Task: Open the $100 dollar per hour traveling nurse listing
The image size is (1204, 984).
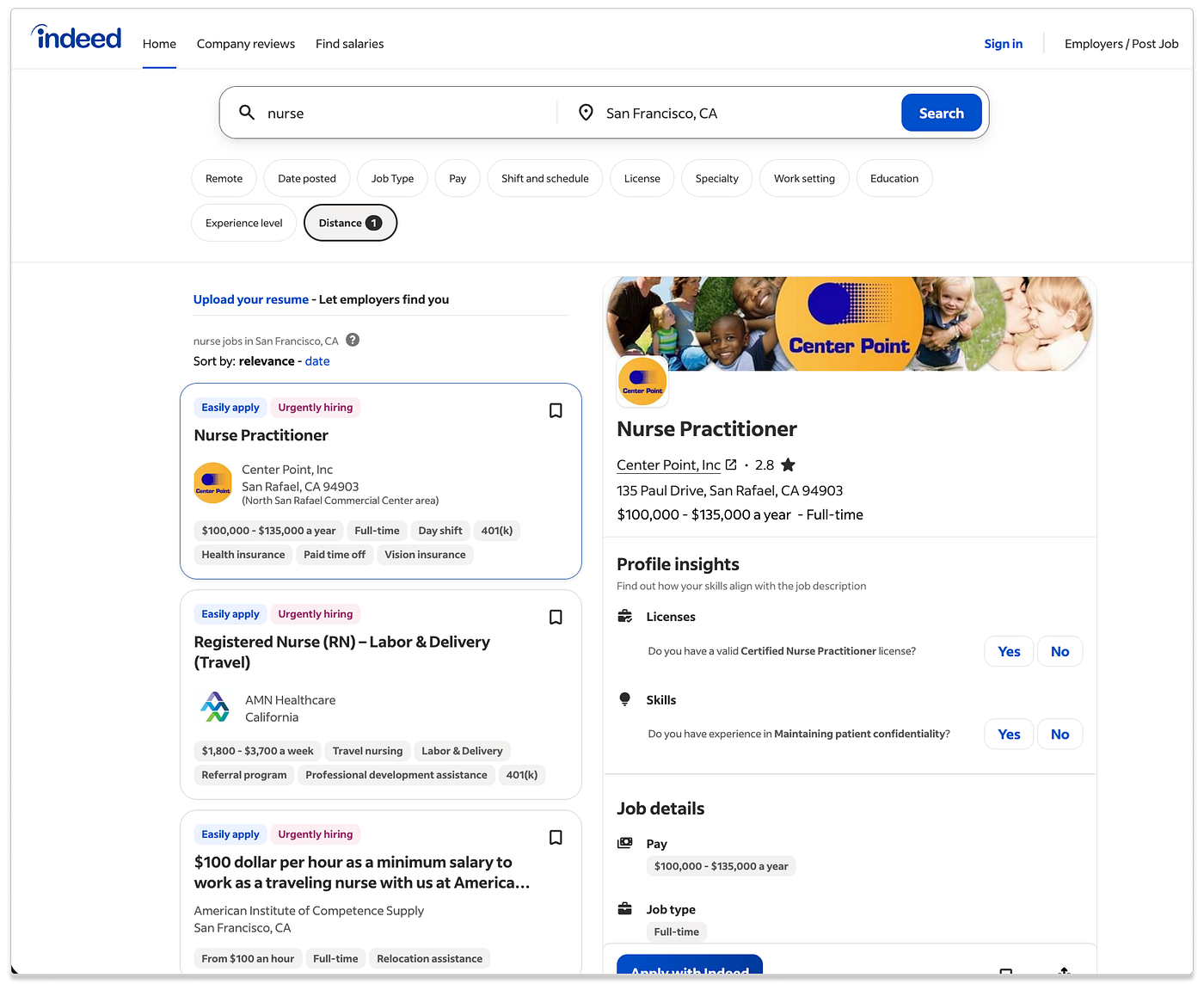Action: tap(361, 872)
